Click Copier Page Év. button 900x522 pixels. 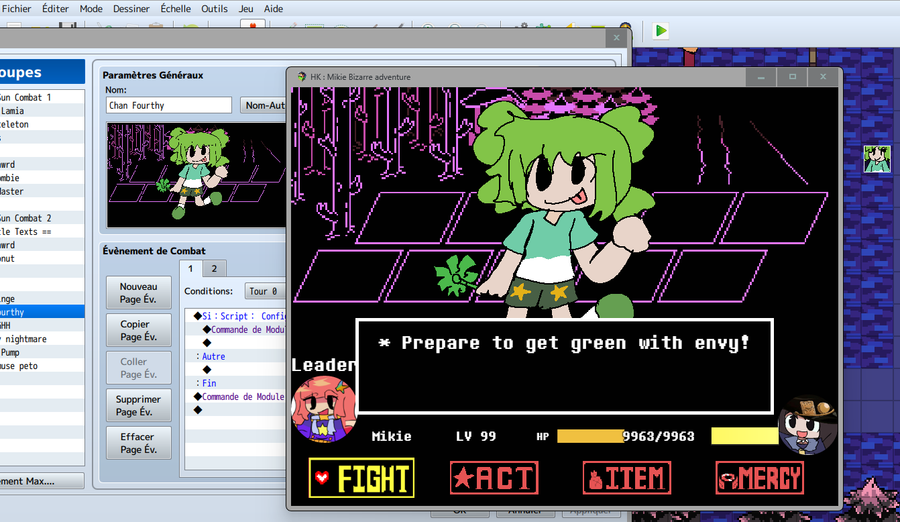138,330
